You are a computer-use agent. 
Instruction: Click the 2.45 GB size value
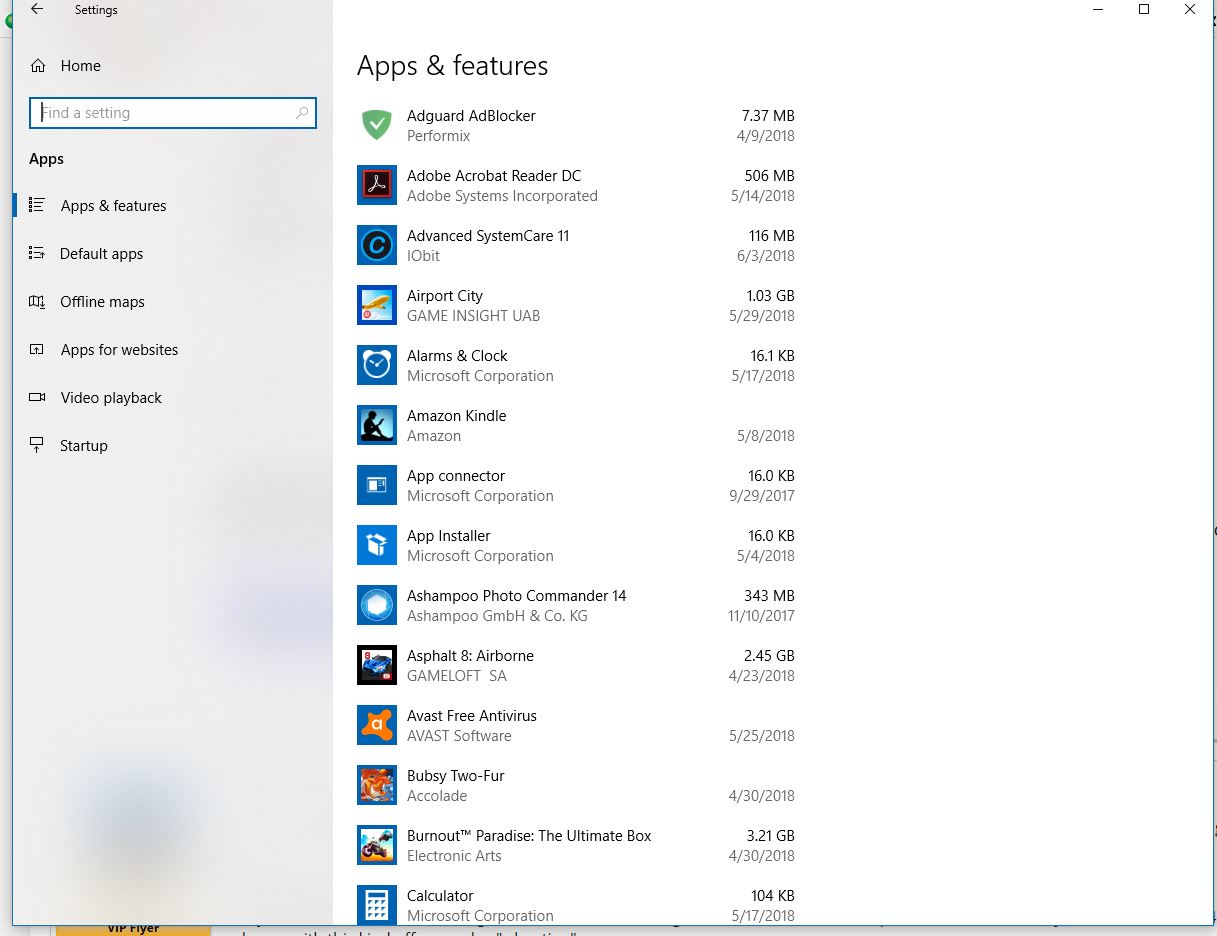pyautogui.click(x=770, y=656)
